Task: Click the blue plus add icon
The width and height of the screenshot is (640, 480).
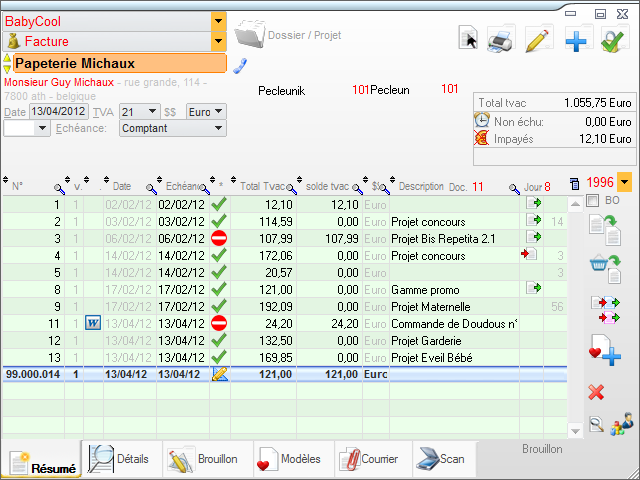Action: [577, 40]
